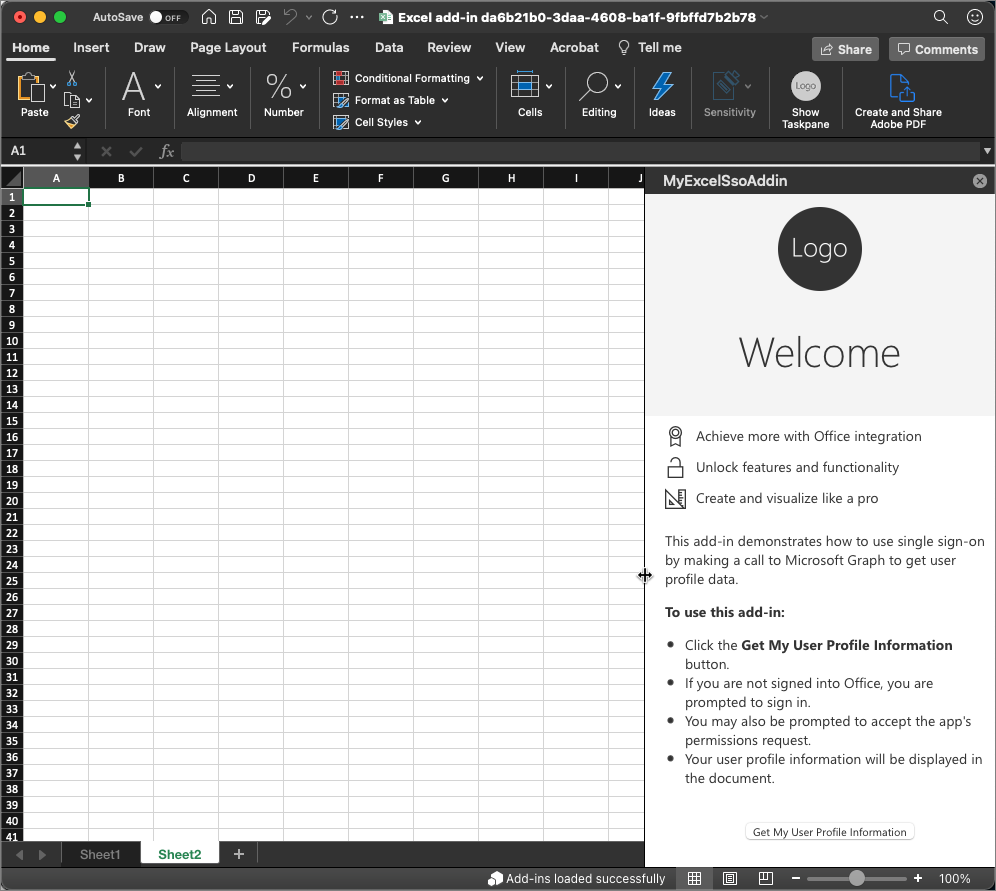Screen dimensions: 996x891
Task: Click the Copy icon in the ribbon
Action: [72, 100]
